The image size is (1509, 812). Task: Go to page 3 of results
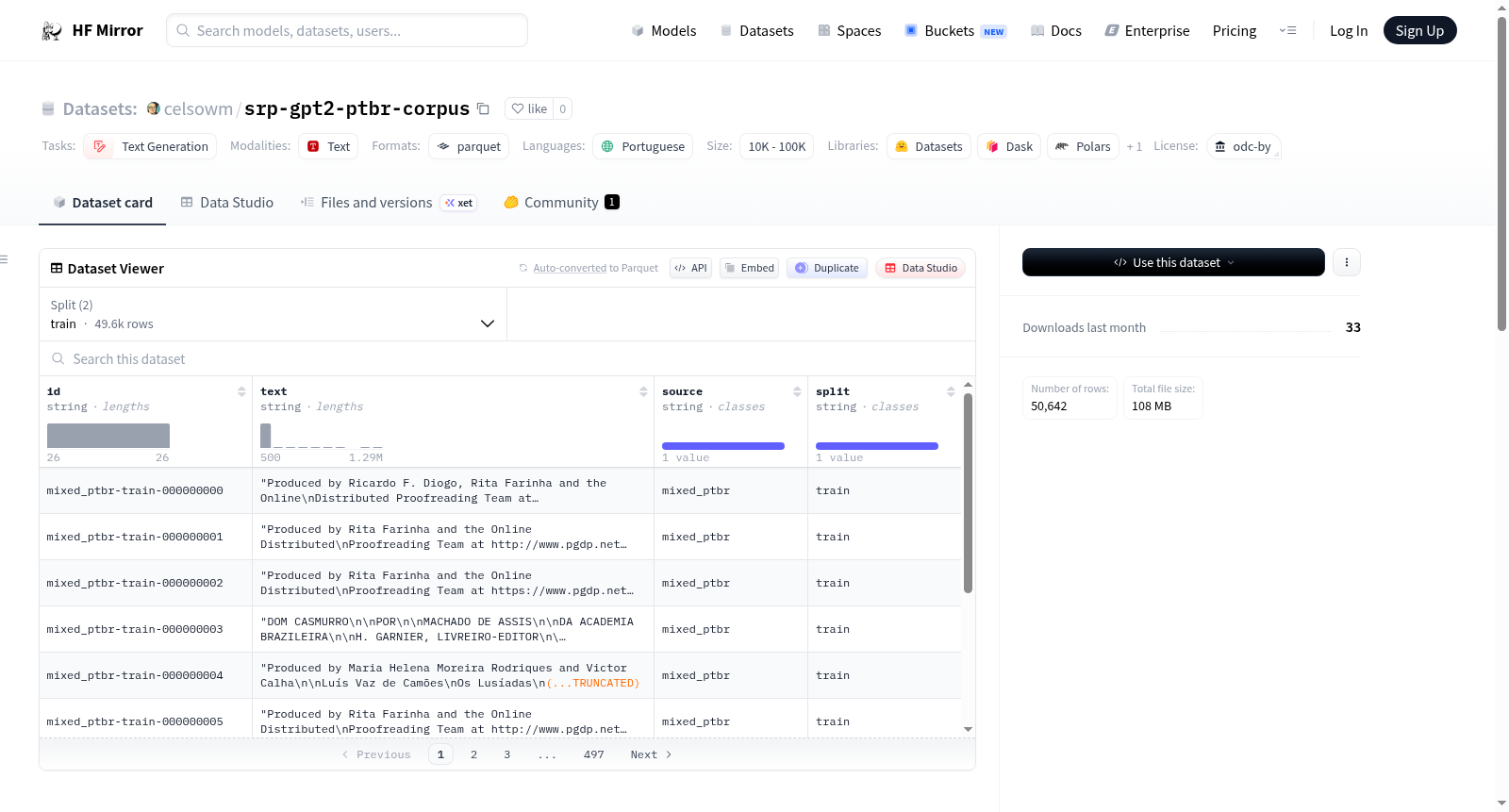click(x=507, y=754)
